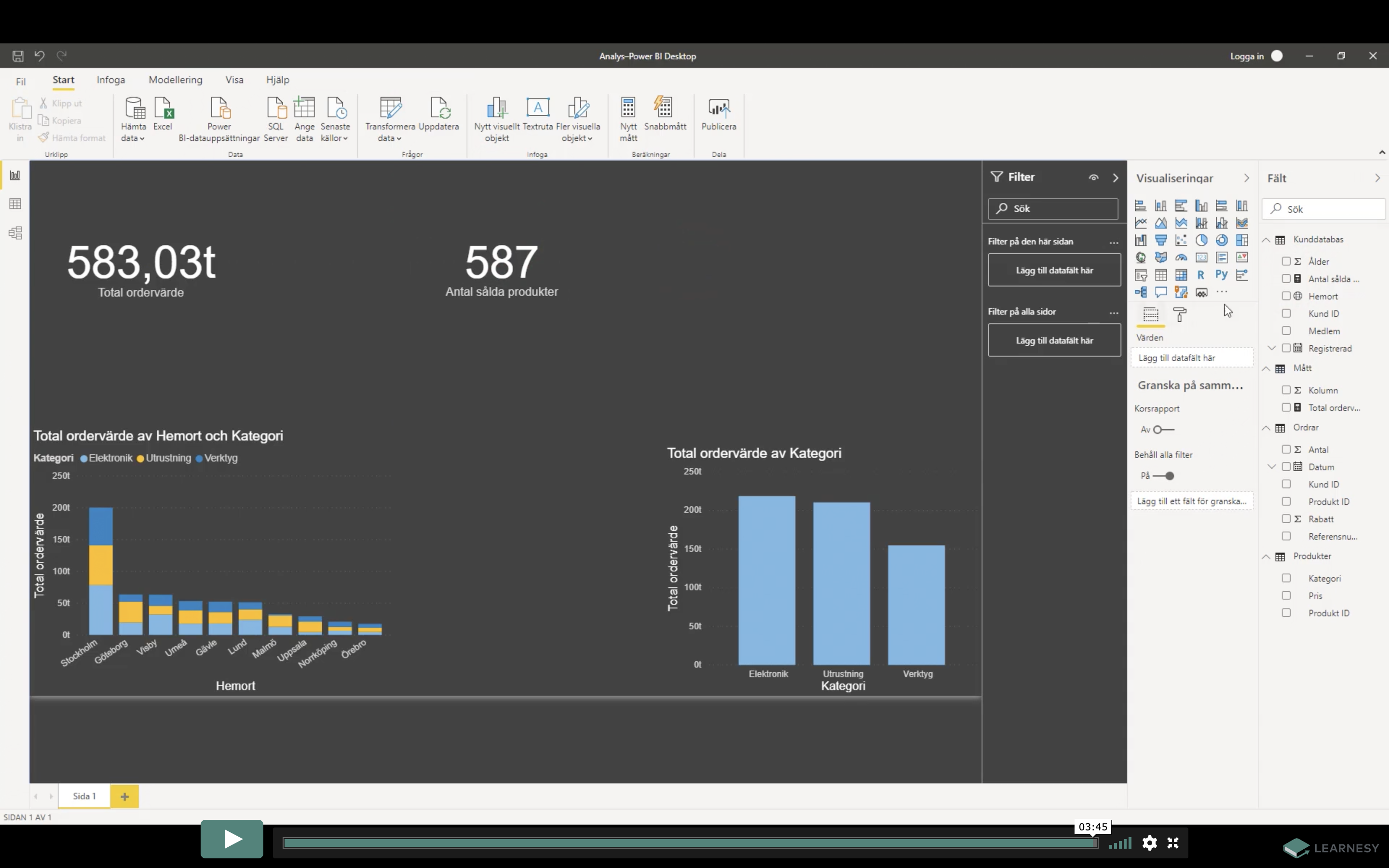
Task: Switch to Model view in left sidebar
Action: (15, 232)
